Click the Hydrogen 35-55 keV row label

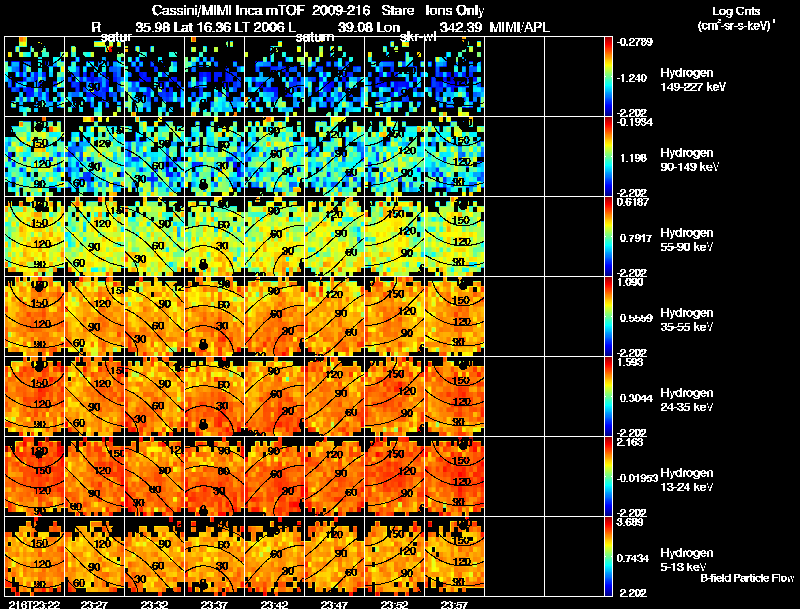(687, 320)
